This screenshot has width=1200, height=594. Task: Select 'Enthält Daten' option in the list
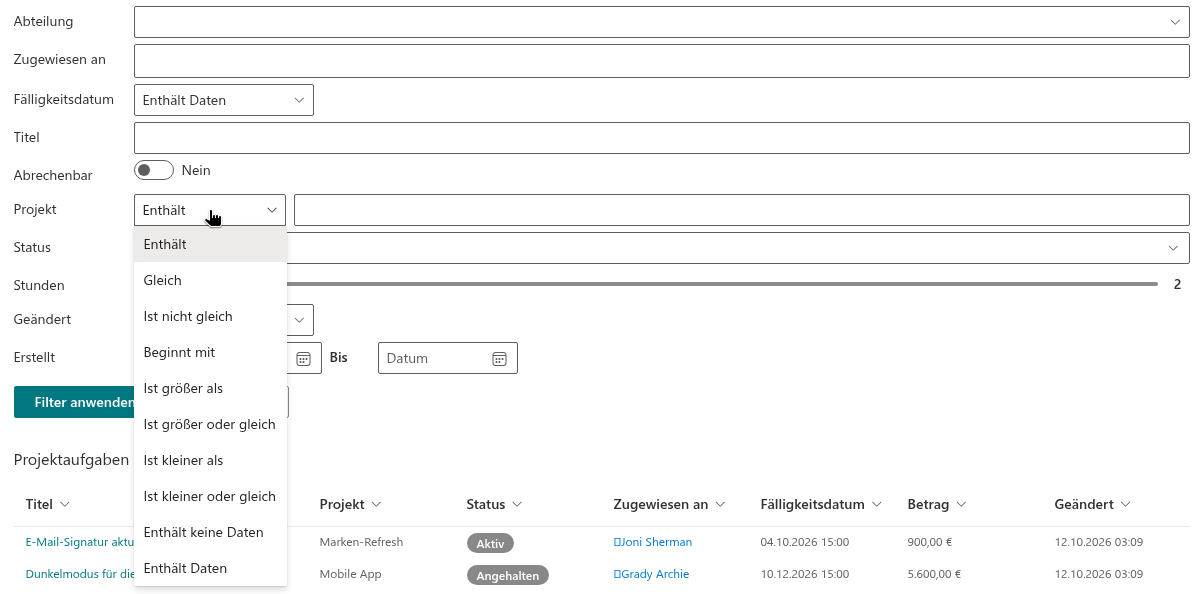210,568
